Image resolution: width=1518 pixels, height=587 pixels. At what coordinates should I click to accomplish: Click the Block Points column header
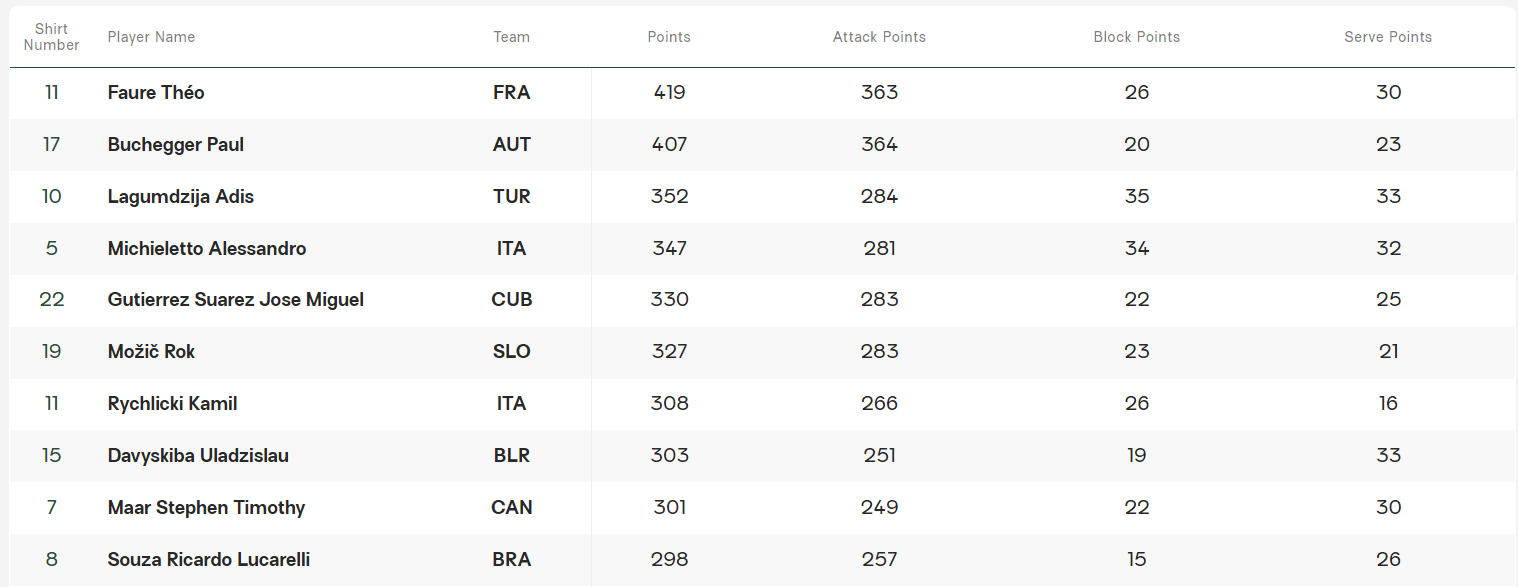tap(1136, 37)
